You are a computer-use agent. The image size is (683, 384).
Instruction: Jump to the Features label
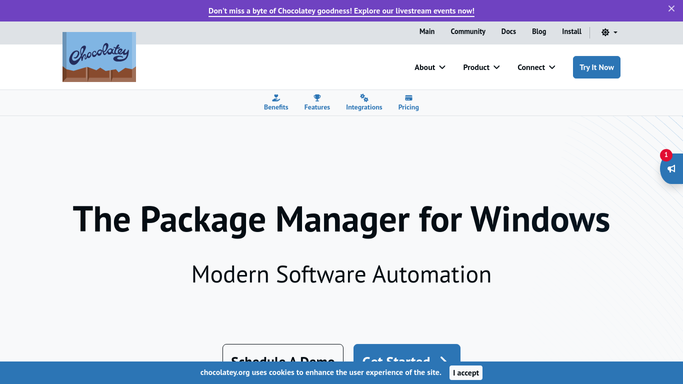[x=317, y=107]
